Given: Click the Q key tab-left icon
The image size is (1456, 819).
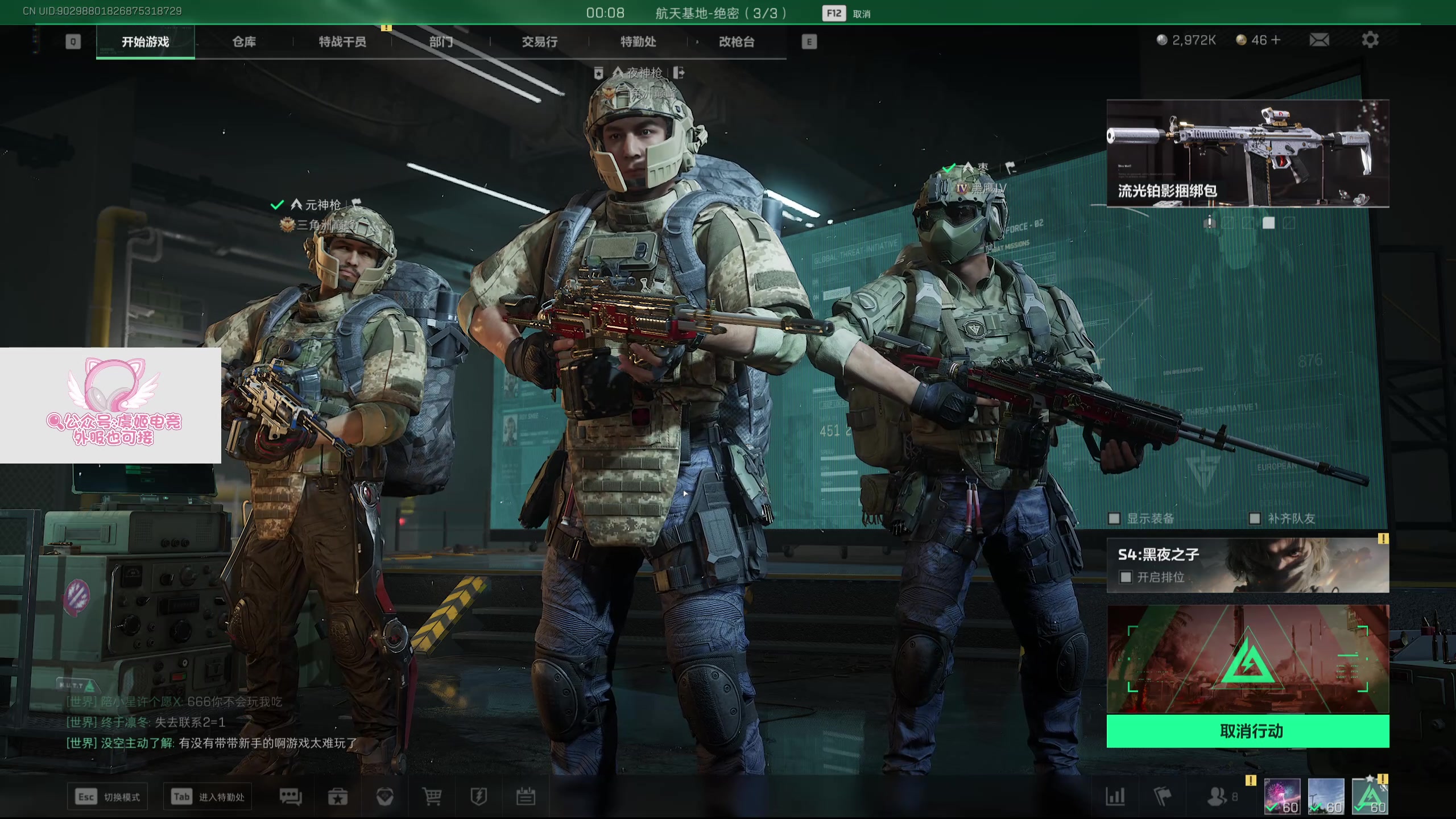Looking at the screenshot, I should click(73, 42).
